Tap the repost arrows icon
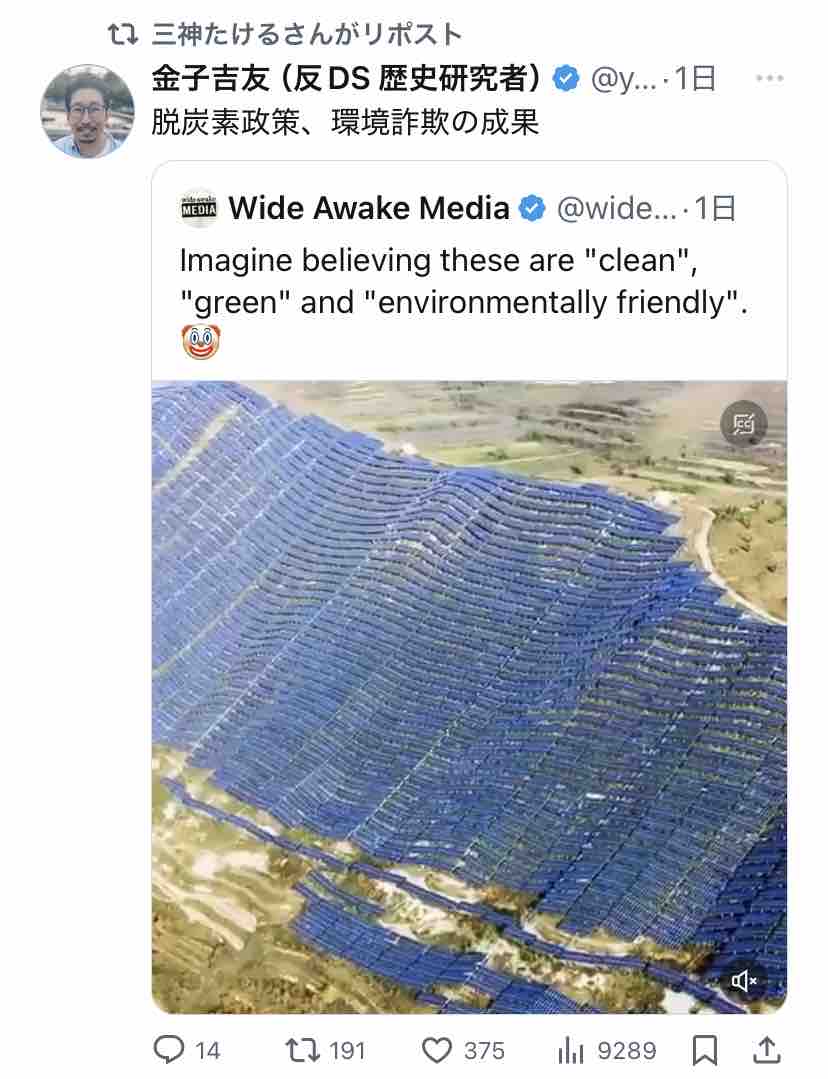 pyautogui.click(x=300, y=1049)
